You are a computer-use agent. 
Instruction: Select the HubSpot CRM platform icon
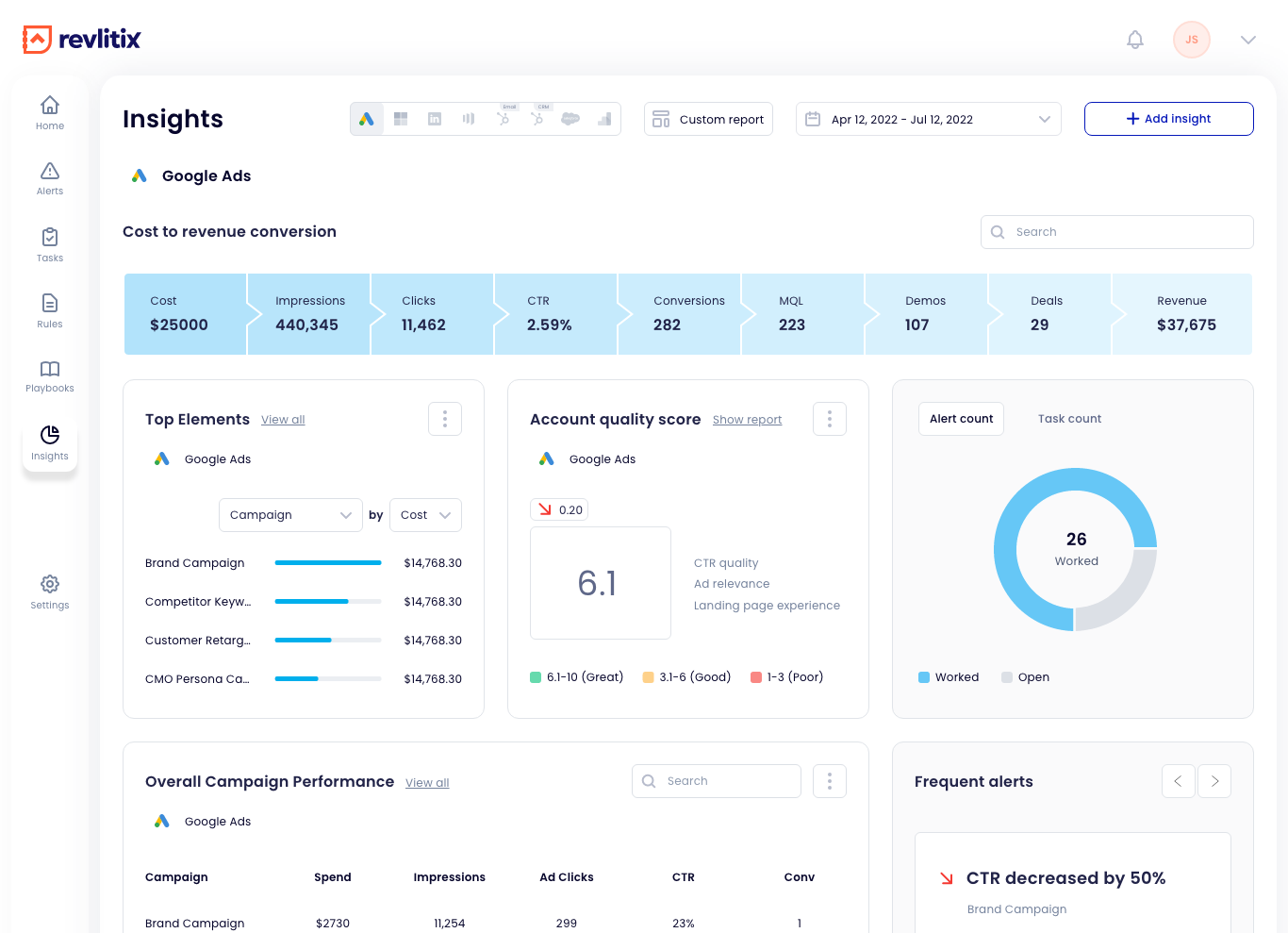click(x=537, y=119)
